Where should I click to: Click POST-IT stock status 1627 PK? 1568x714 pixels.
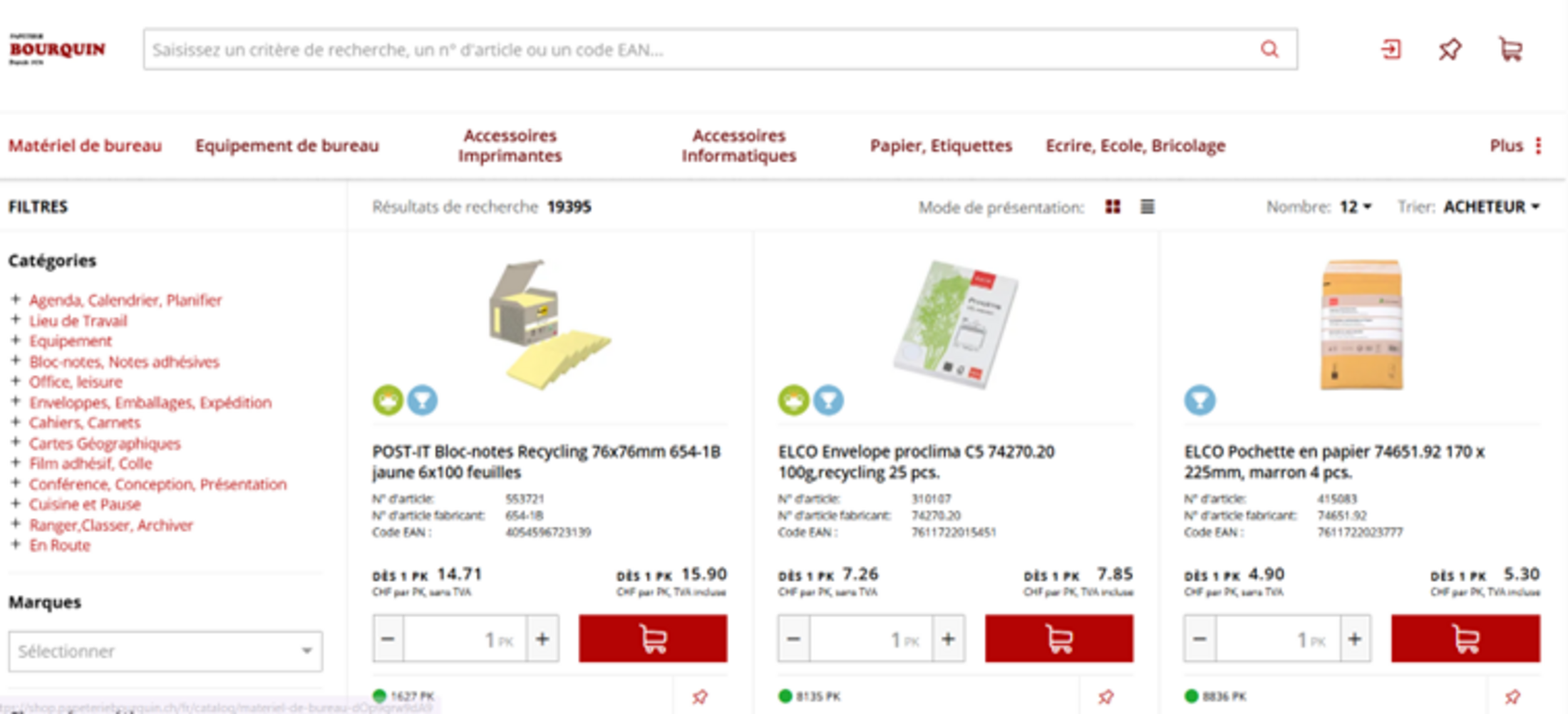pos(403,696)
